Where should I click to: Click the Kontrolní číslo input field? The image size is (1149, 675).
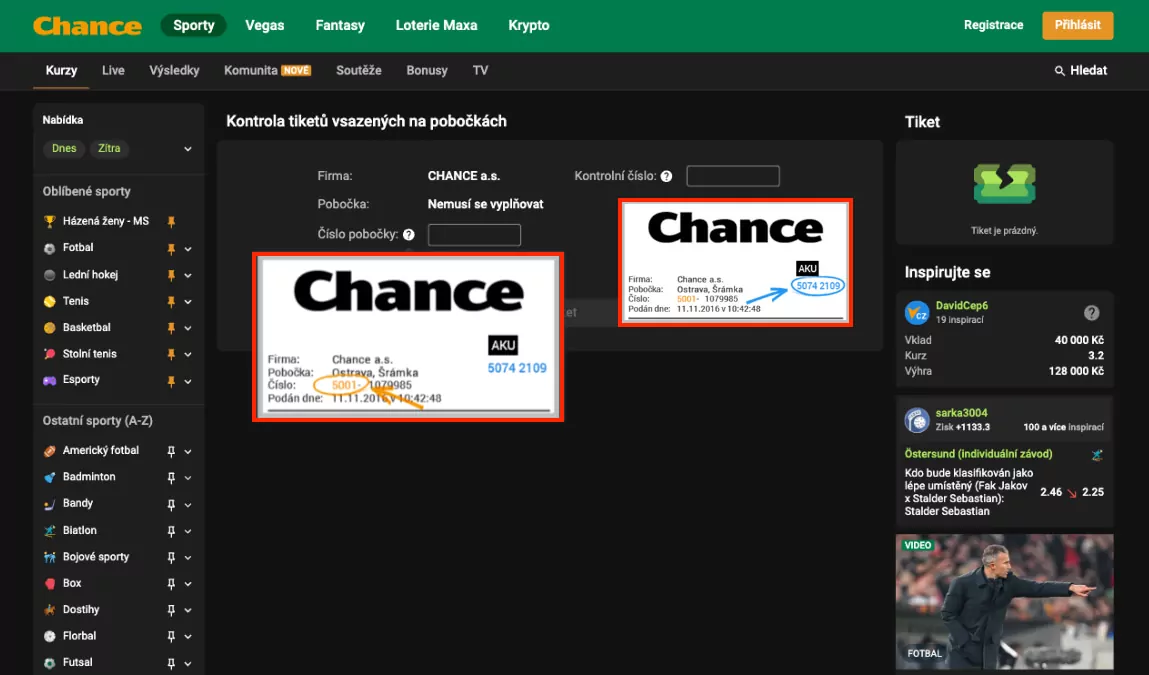coord(732,175)
